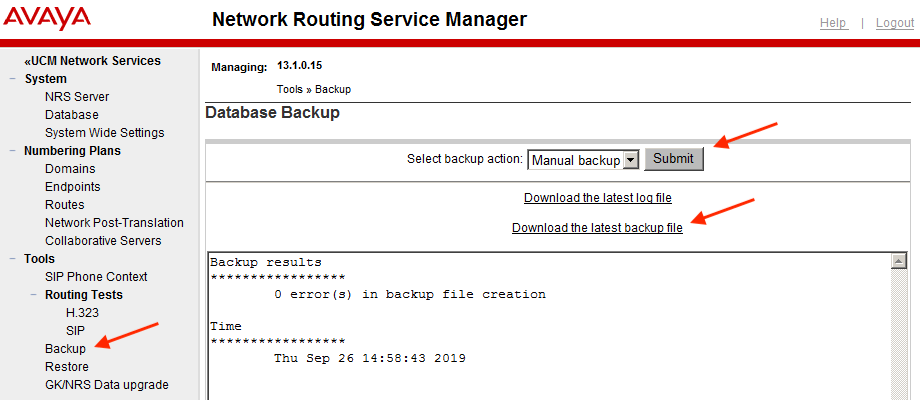The width and height of the screenshot is (920, 400).
Task: Download the latest backup file
Action: [597, 228]
